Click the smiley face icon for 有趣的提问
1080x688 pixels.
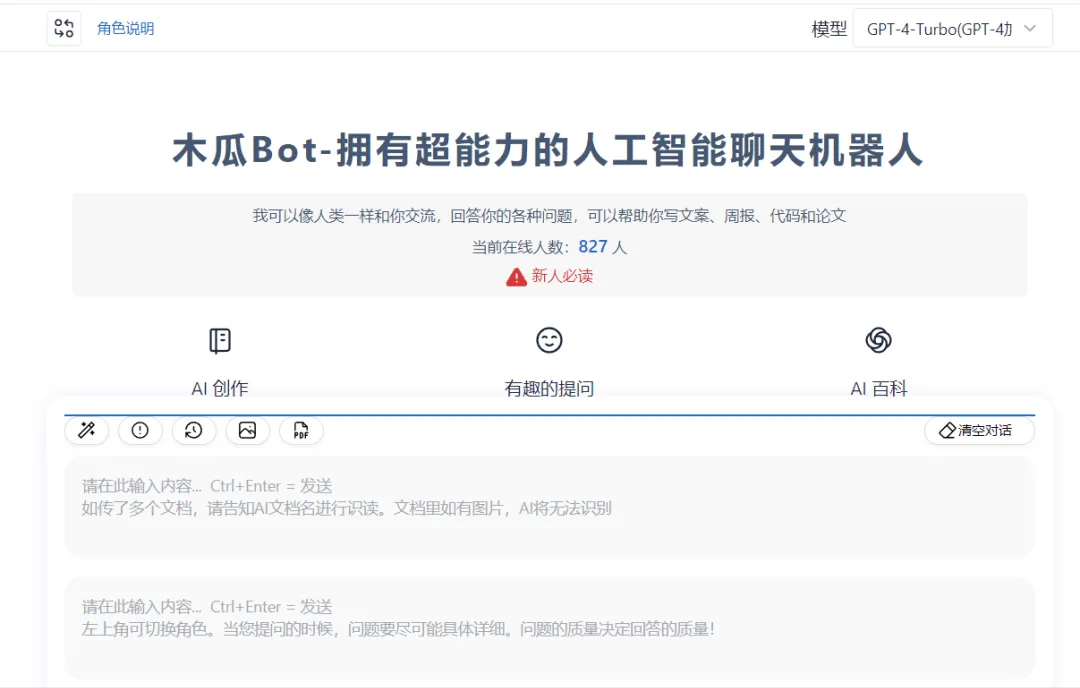point(549,341)
